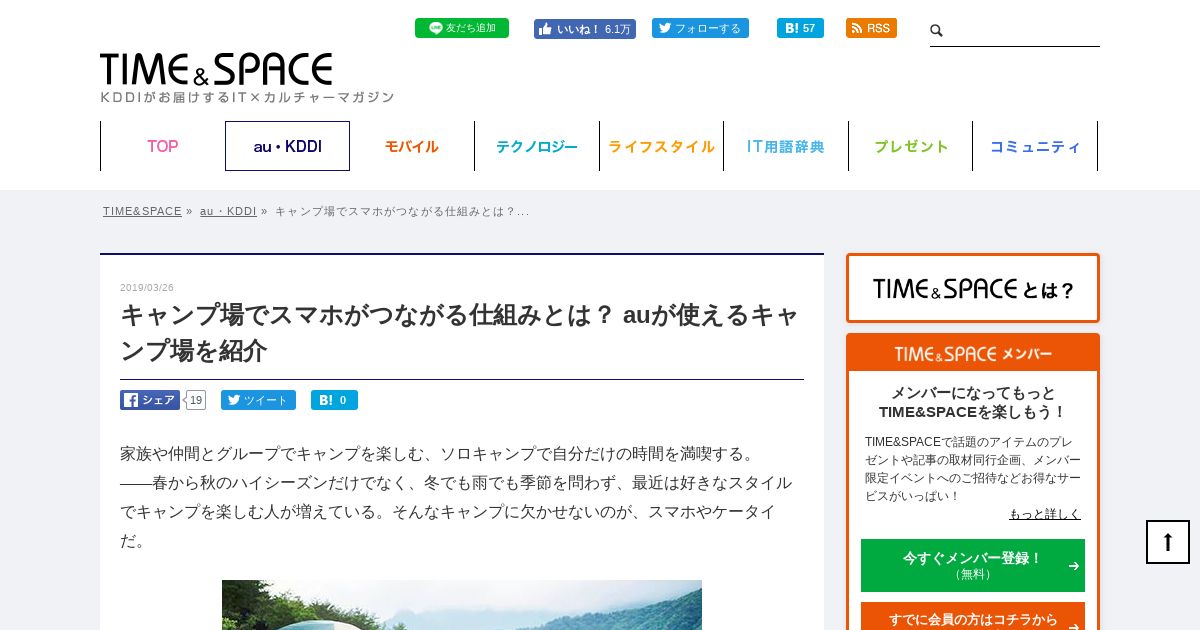Bookmark article with Hatena B! 0 button
This screenshot has width=1200, height=630.
click(x=334, y=400)
